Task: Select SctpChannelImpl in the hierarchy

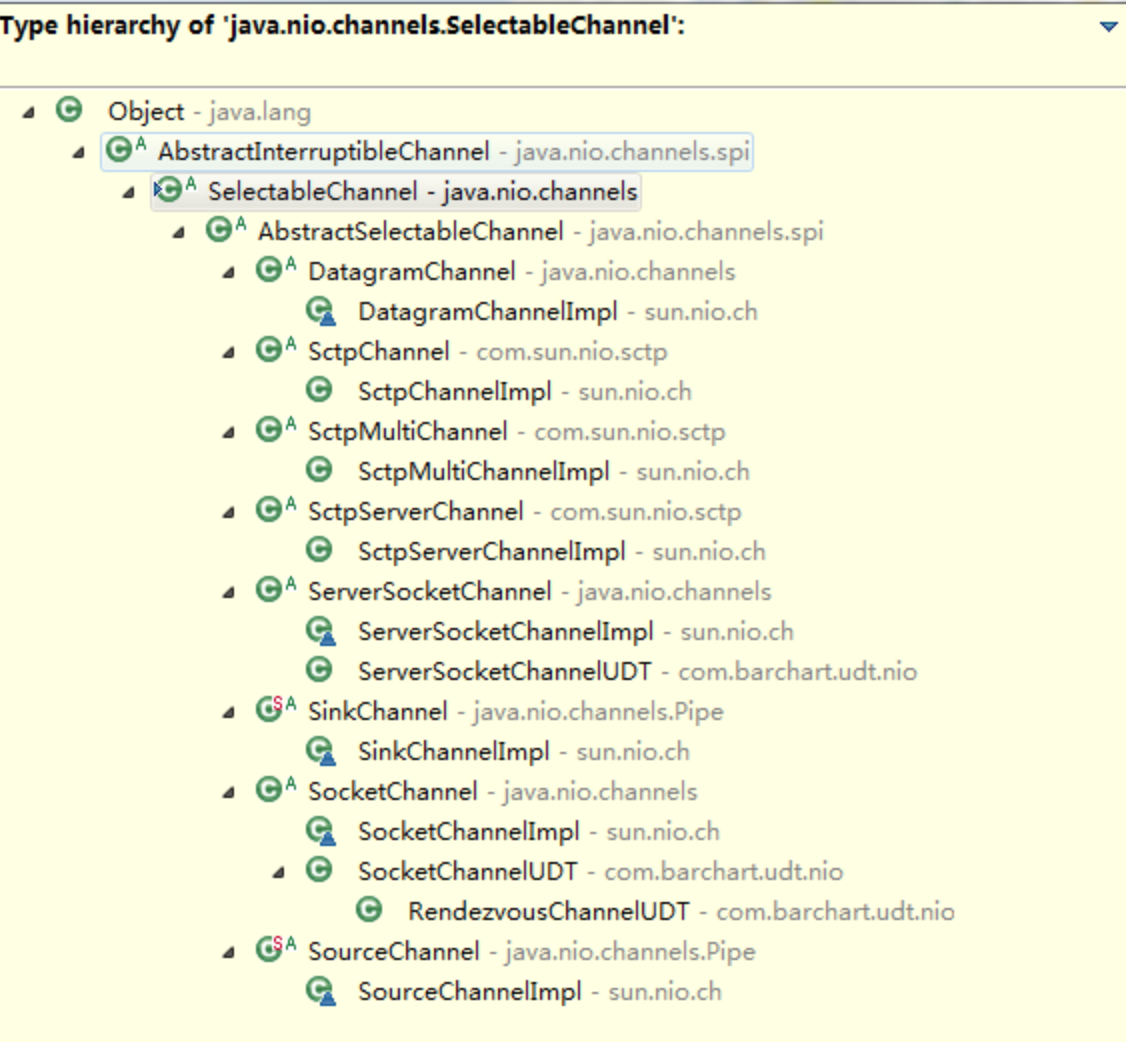Action: [x=454, y=392]
